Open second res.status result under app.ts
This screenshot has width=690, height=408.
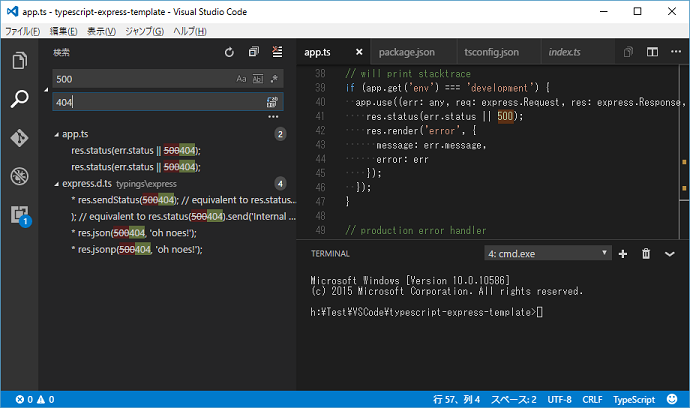(136, 167)
